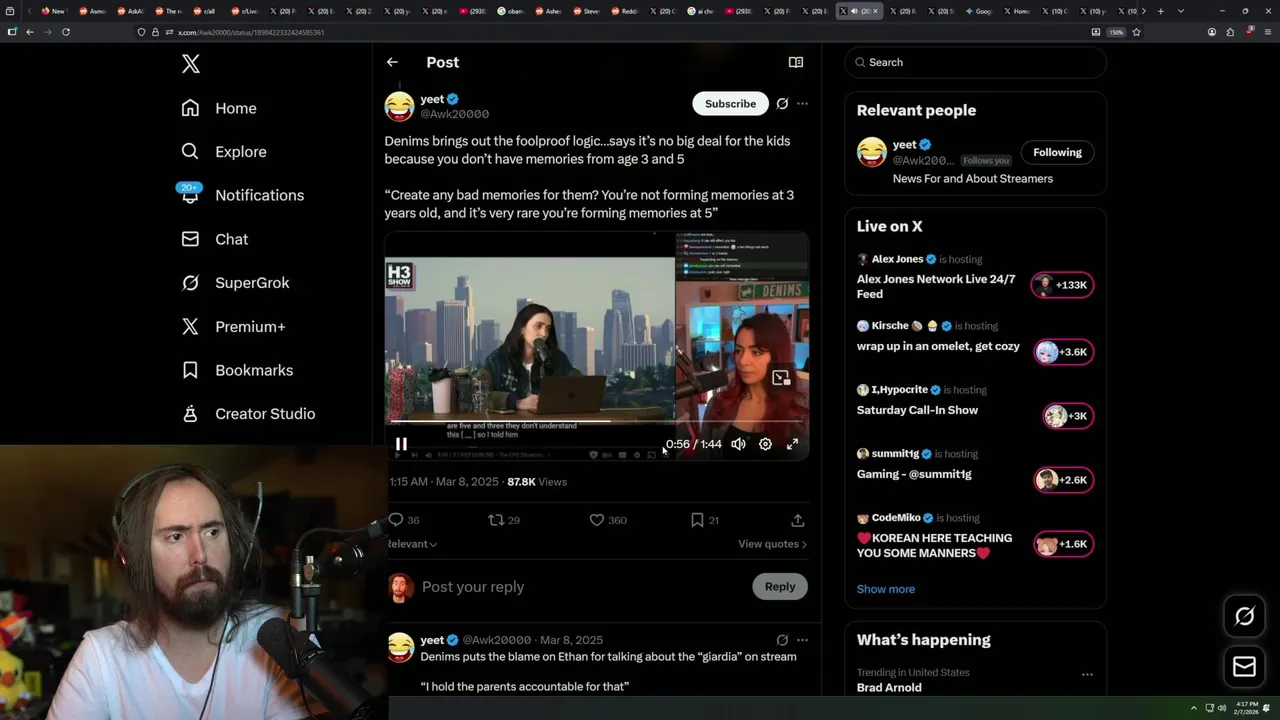The width and height of the screenshot is (1280, 720).
Task: Click the 150% zoom level indicator
Action: click(x=1116, y=32)
